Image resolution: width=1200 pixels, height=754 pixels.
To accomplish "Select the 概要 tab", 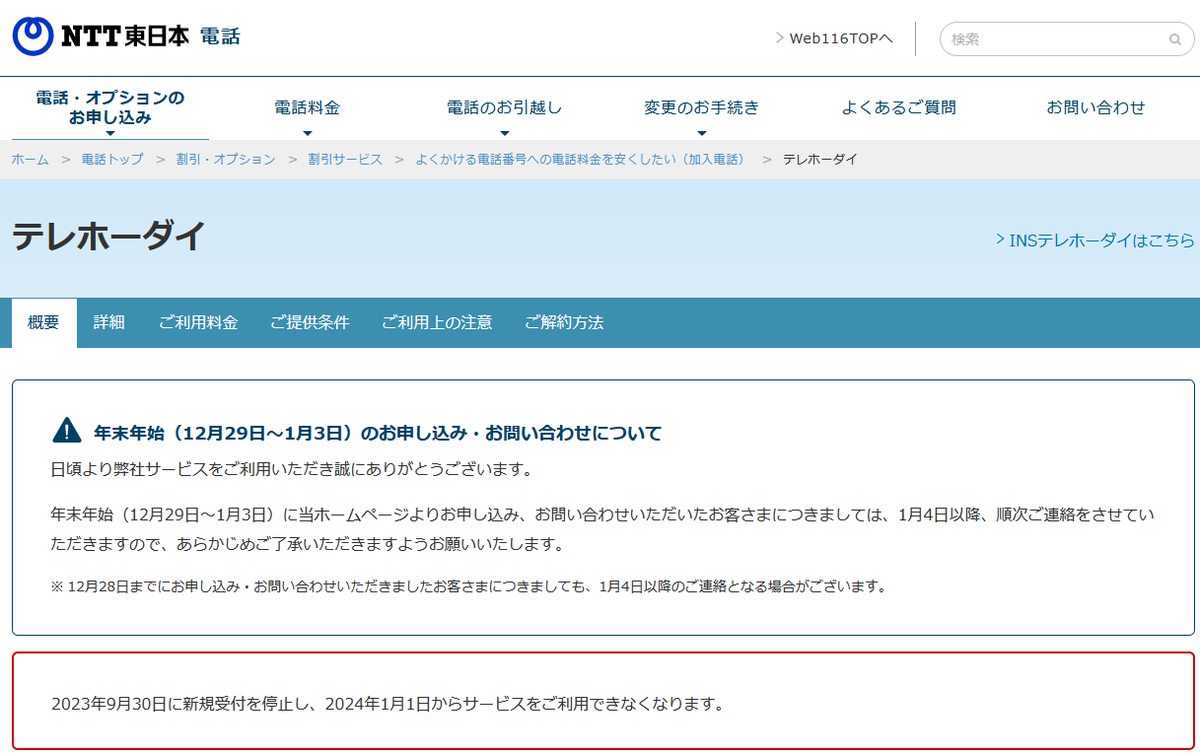I will click(x=44, y=323).
